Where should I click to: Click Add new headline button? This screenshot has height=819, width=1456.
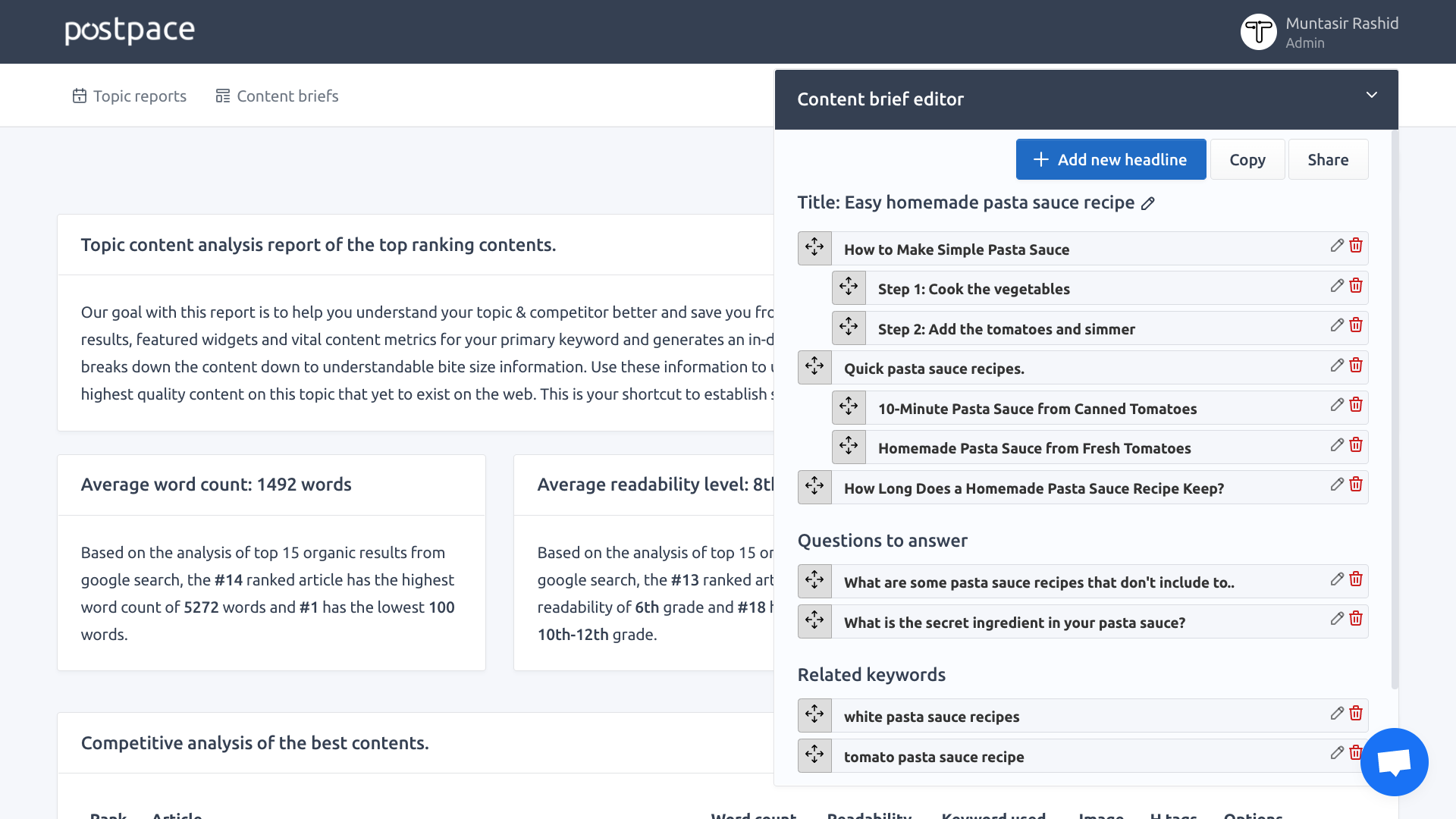click(1110, 159)
